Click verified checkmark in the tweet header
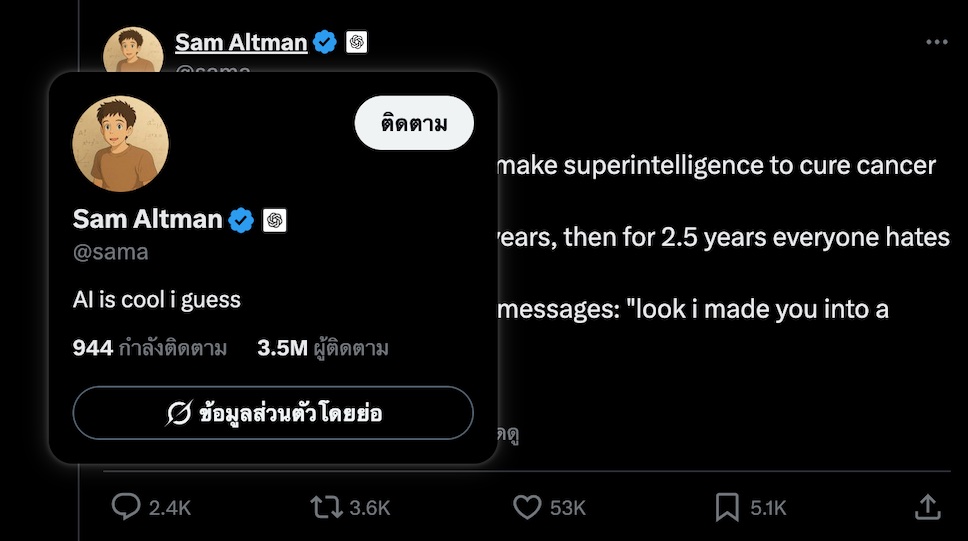Viewport: 968px width, 541px height. [x=324, y=42]
